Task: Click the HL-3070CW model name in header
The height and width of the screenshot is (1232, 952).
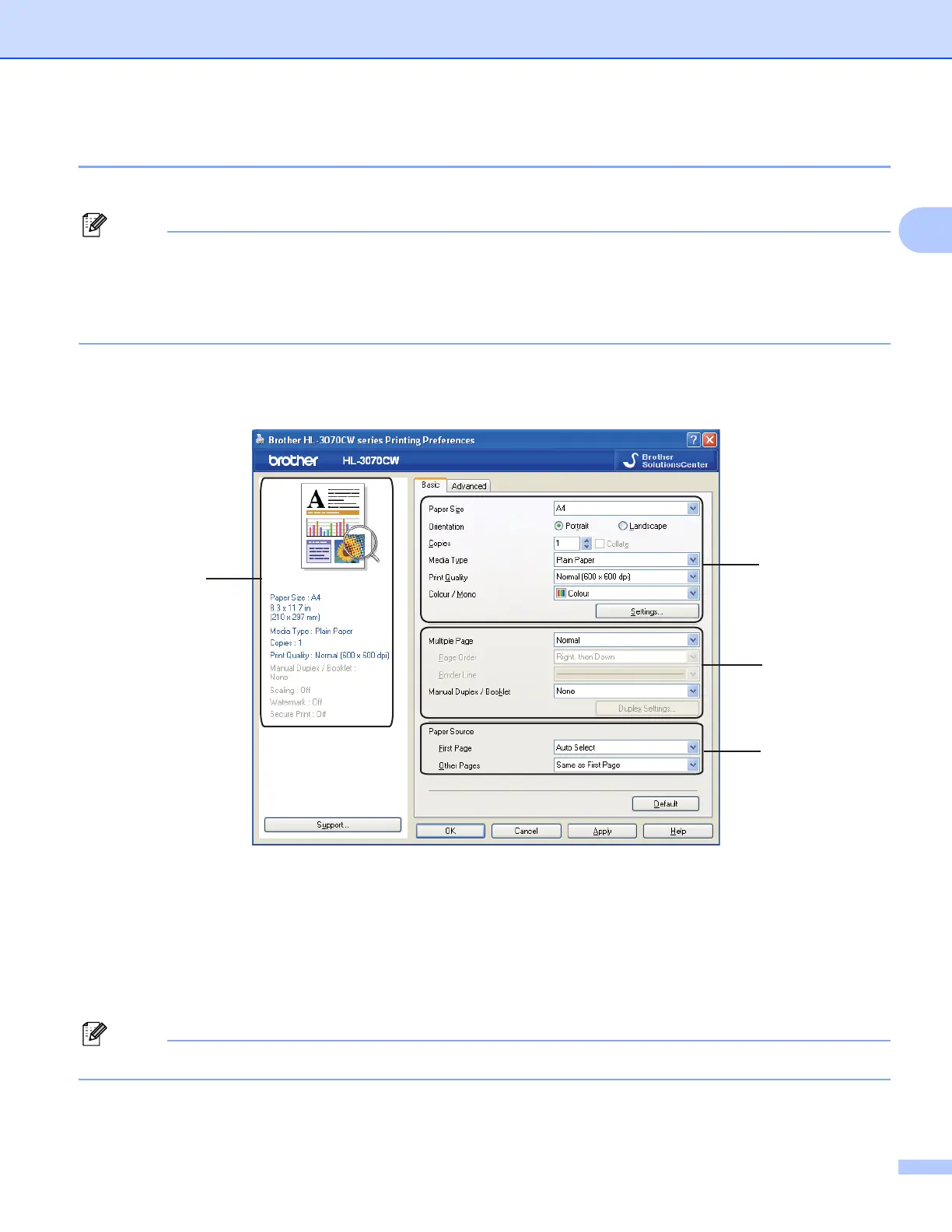Action: pyautogui.click(x=371, y=460)
